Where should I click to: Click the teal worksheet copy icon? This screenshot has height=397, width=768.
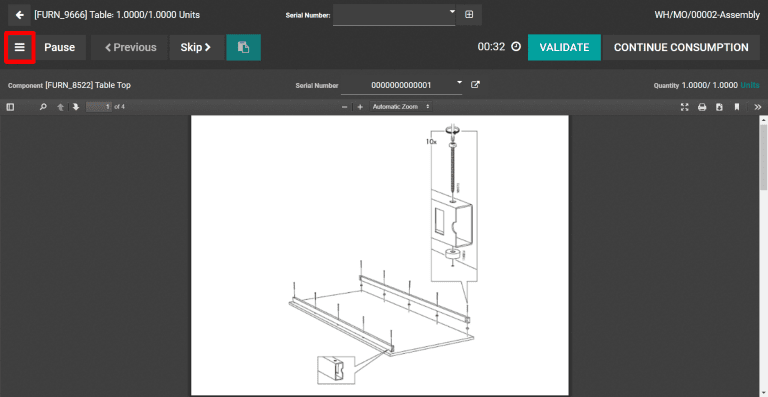pyautogui.click(x=243, y=47)
